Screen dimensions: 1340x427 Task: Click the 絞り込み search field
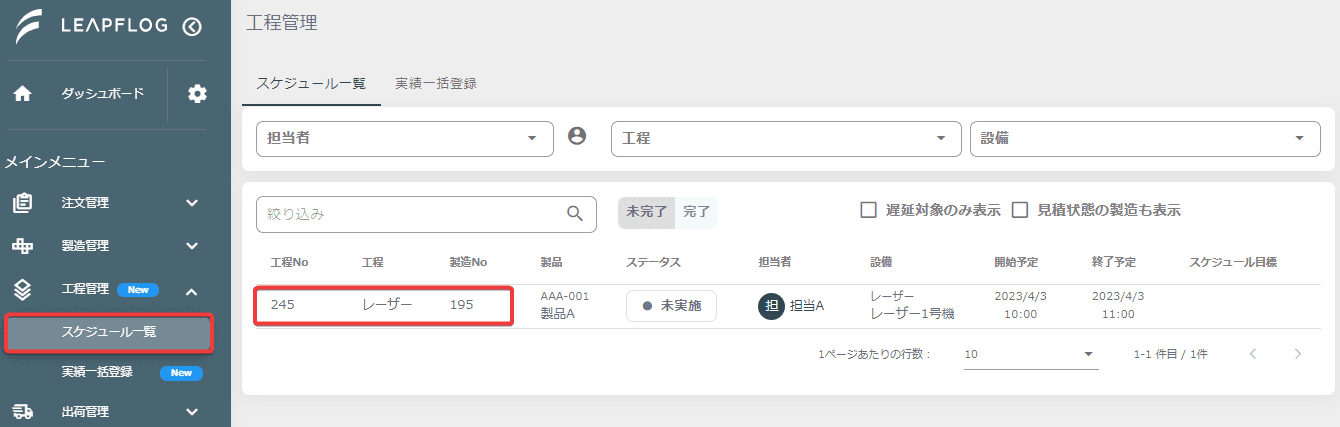click(426, 214)
